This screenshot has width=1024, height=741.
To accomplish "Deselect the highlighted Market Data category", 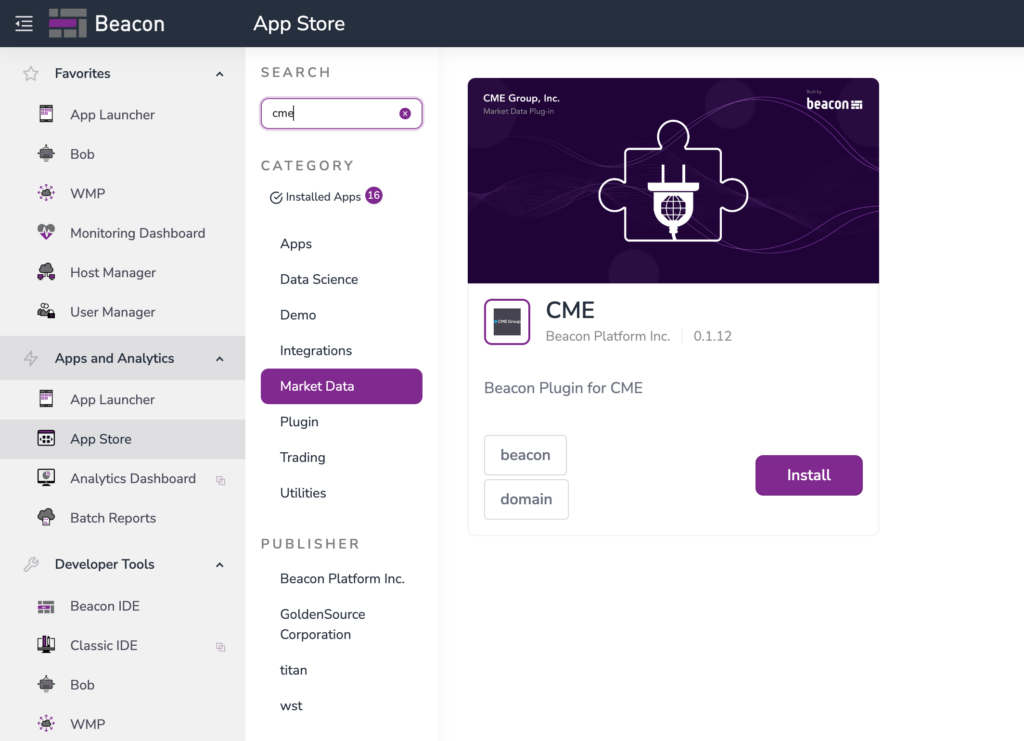I will pyautogui.click(x=342, y=386).
